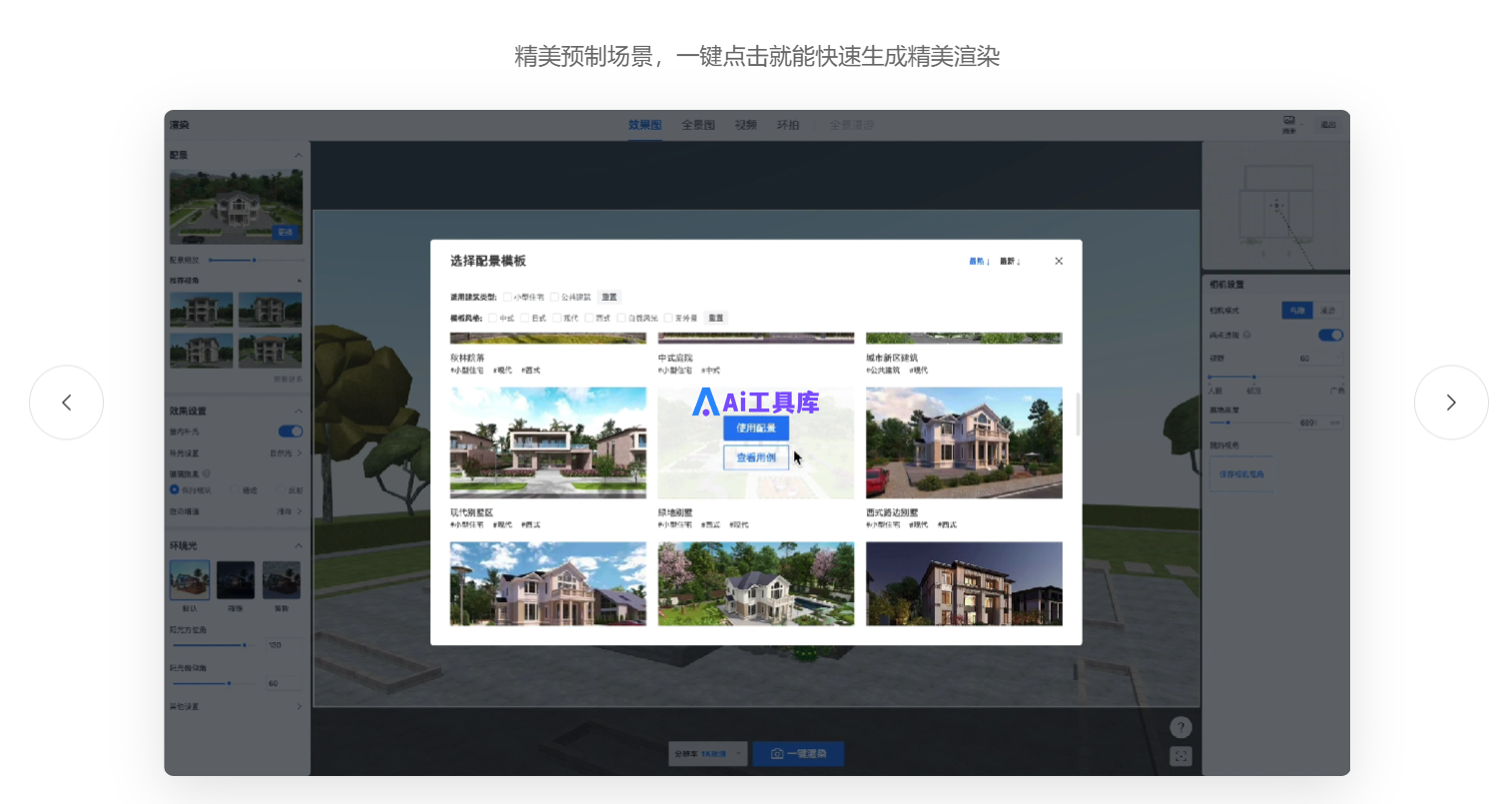Switch to the 效果图 tab
The width and height of the screenshot is (1512, 804).
(x=645, y=125)
